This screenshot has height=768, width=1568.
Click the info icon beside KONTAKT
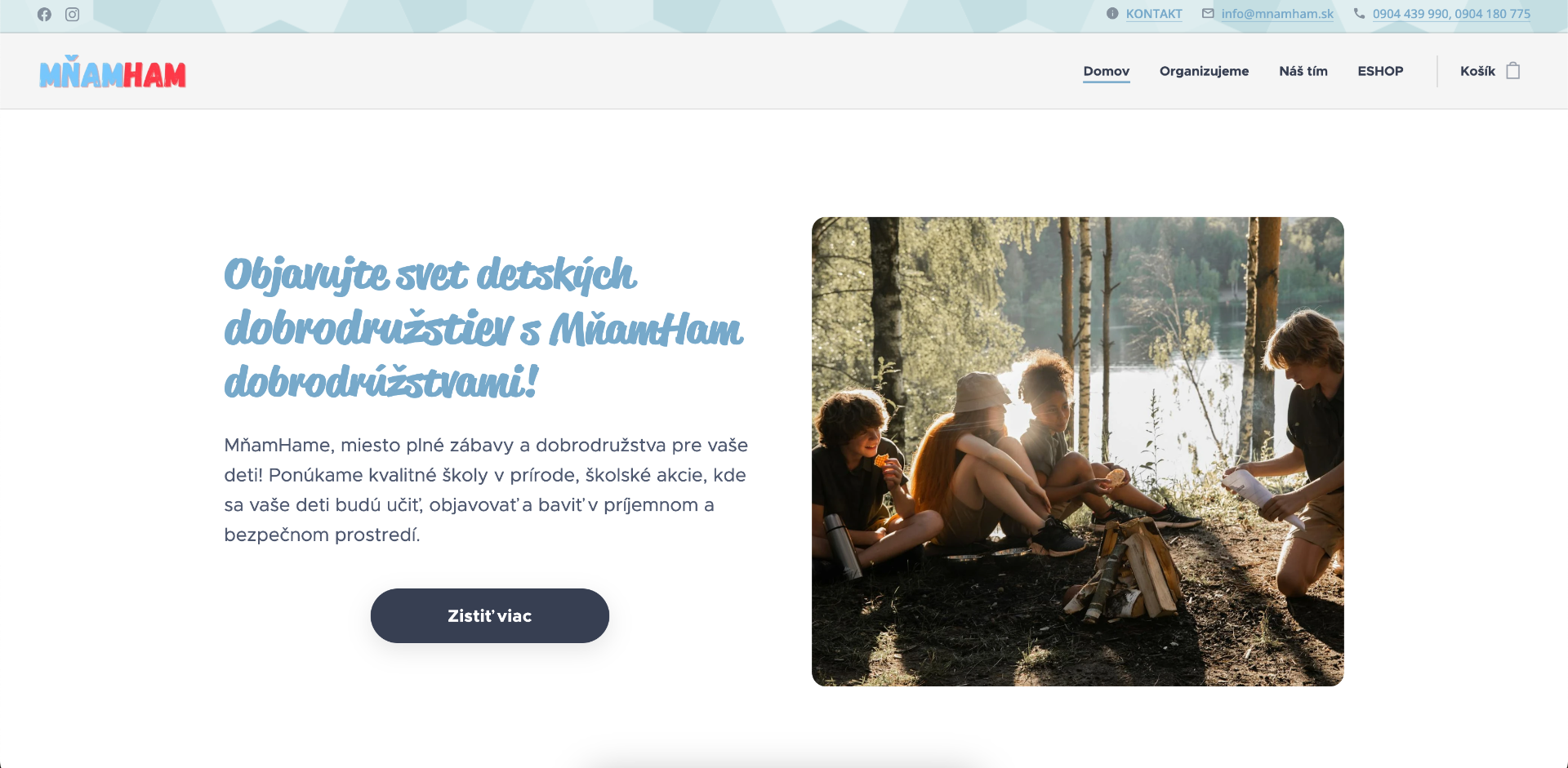[1112, 13]
